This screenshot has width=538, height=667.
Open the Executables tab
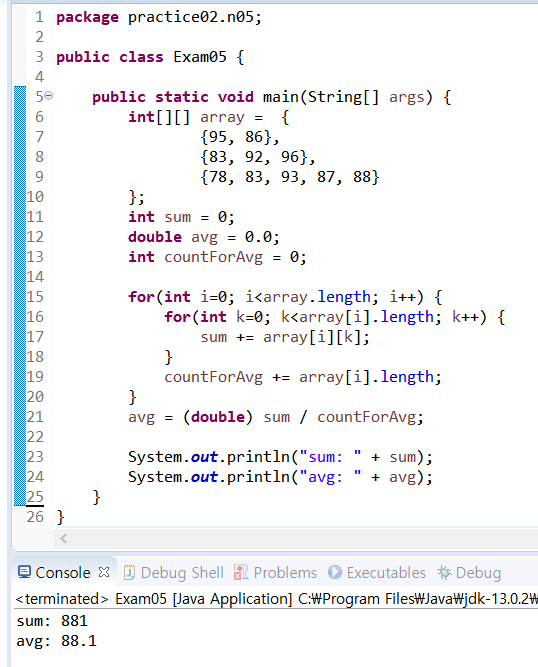tap(377, 573)
